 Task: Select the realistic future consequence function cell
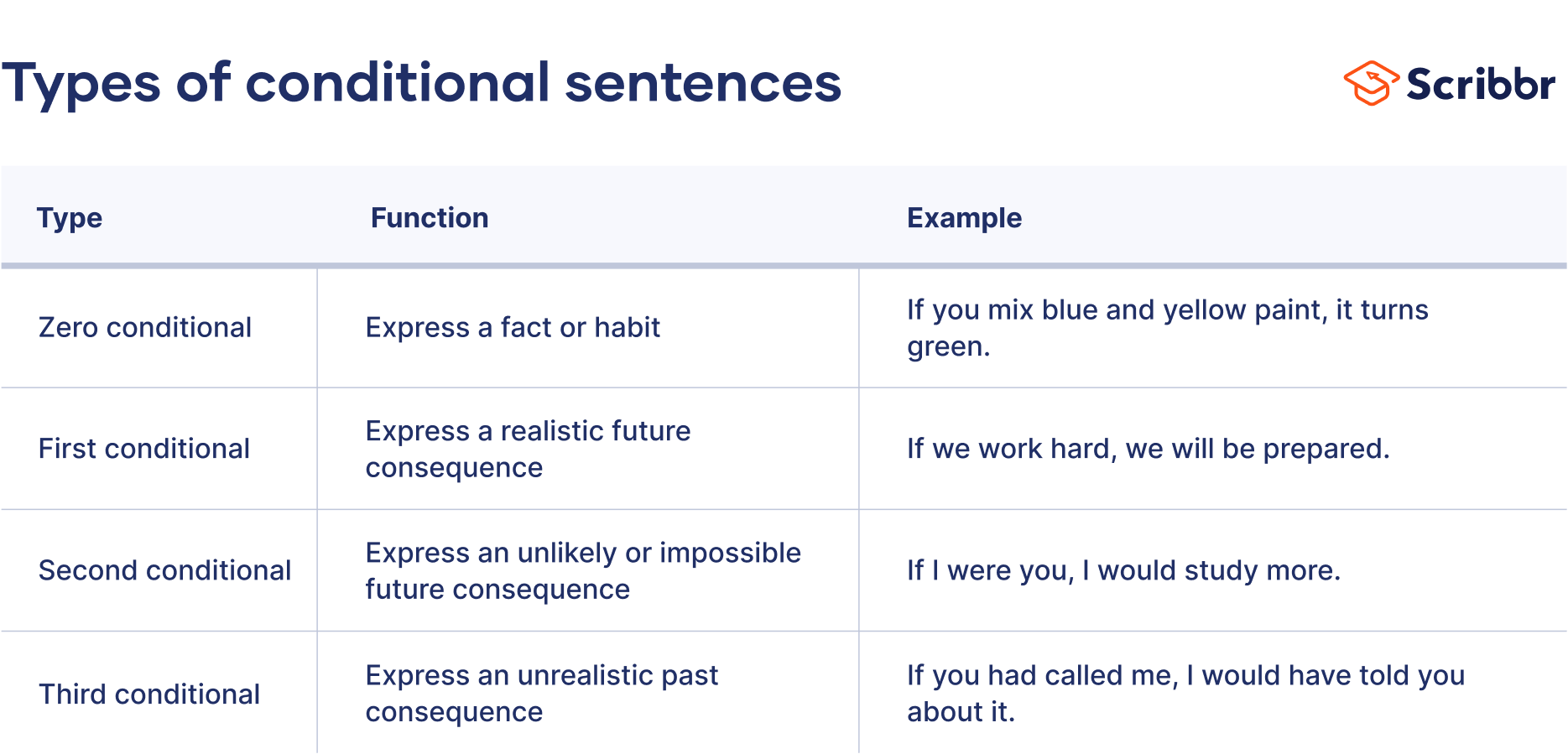(528, 449)
